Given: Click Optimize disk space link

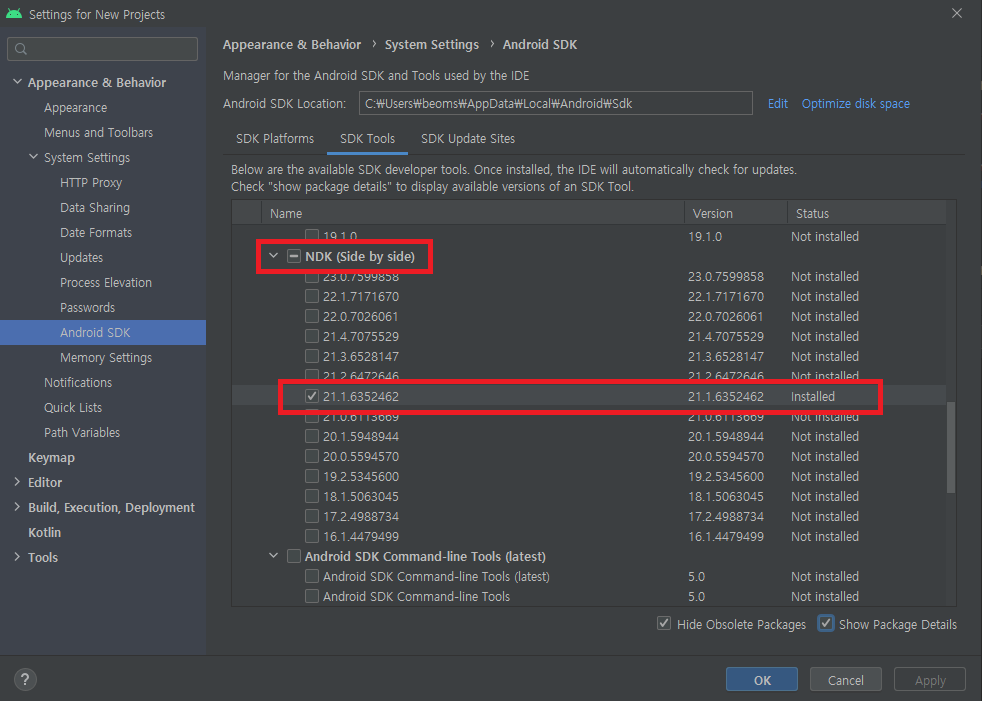Looking at the screenshot, I should click(855, 104).
